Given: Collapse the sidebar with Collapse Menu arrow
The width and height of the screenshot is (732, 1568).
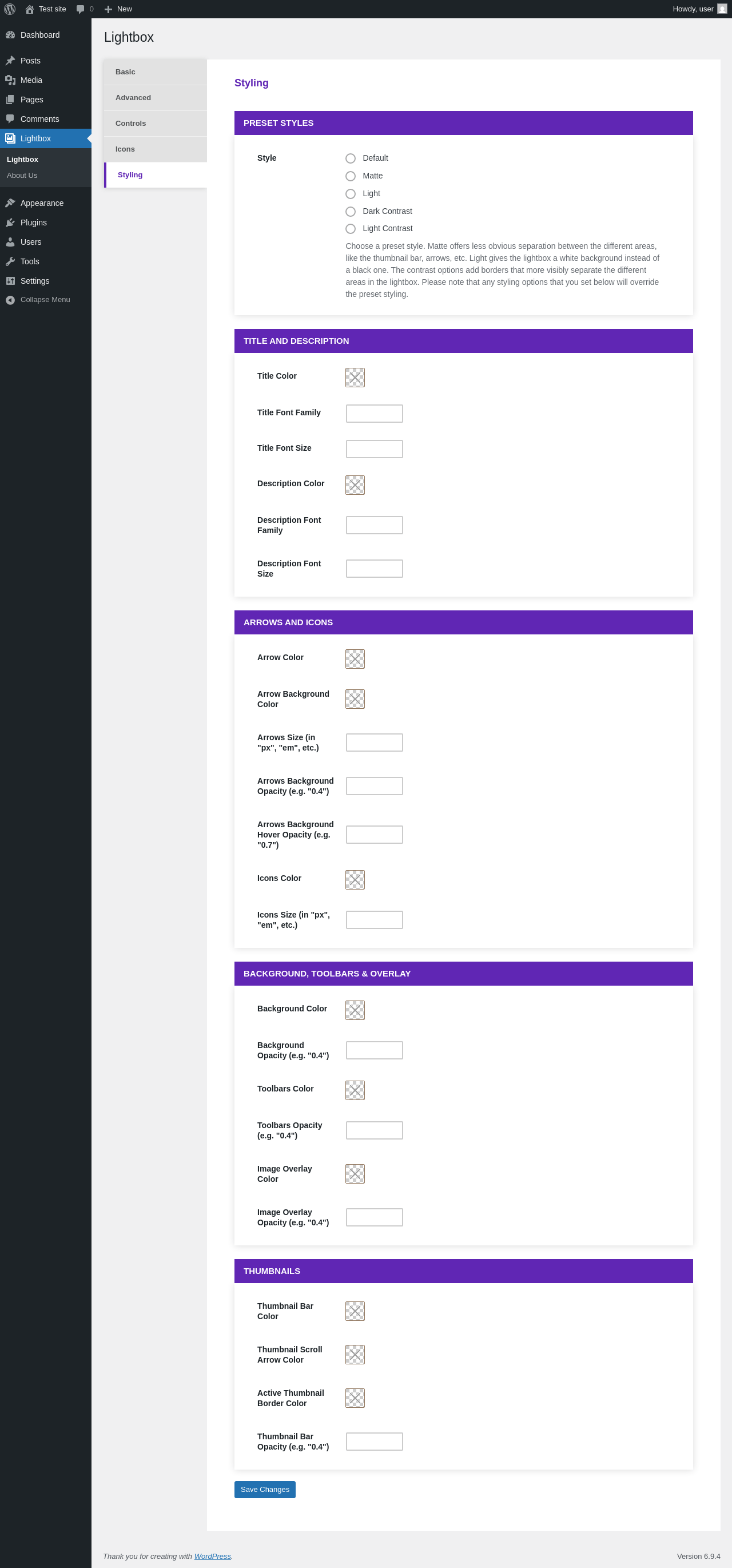Looking at the screenshot, I should [x=10, y=300].
